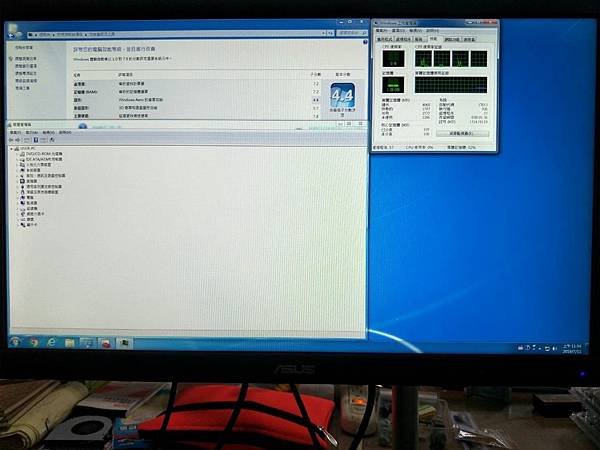The width and height of the screenshot is (600, 450).
Task: Expand the 顯示卡 (Display adapters) node
Action: [17, 225]
